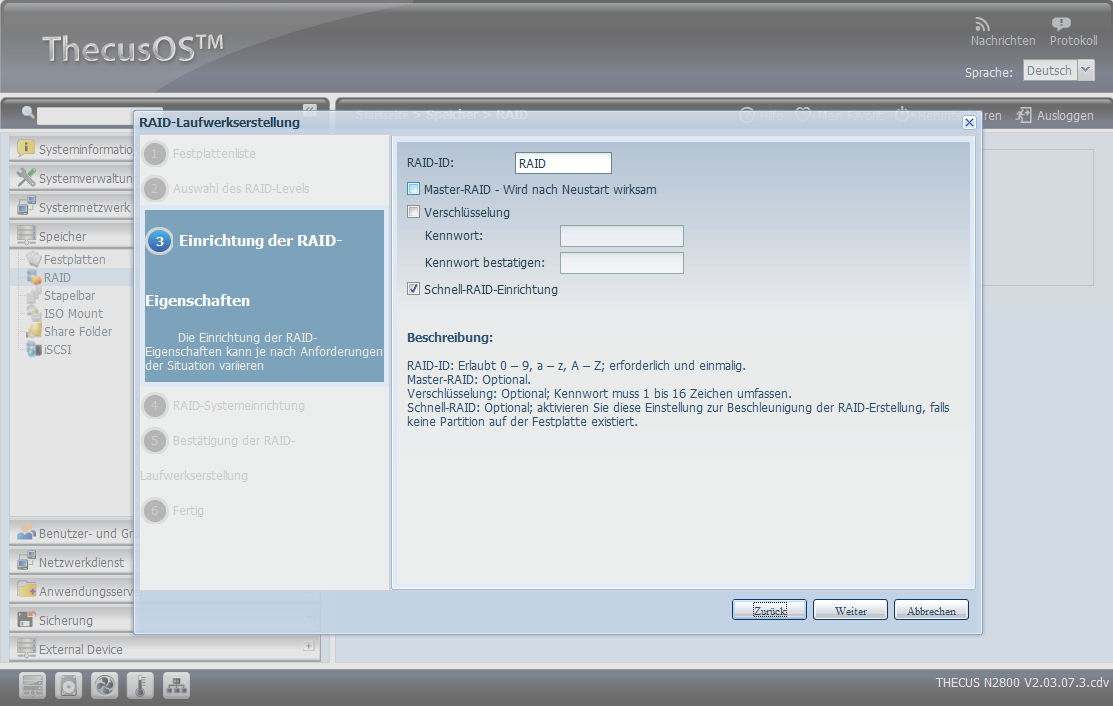This screenshot has width=1113, height=706.
Task: Click the Mein Favorit heart icon
Action: pos(803,115)
